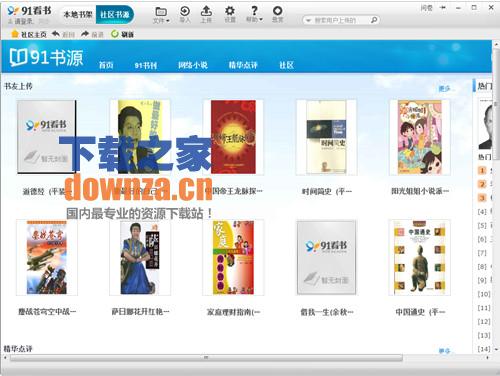The width and height of the screenshot is (500, 376).
Task: Go to 社区主页 home icon
Action: click(x=15, y=34)
